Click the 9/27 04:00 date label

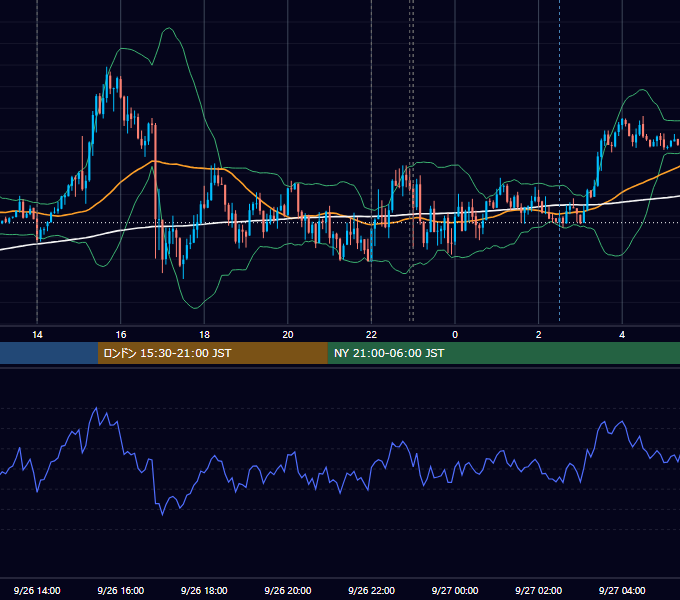[622, 590]
